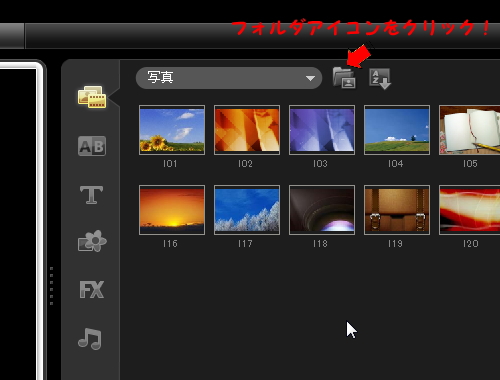Image resolution: width=500 pixels, height=380 pixels.
Task: Select the Media library icon in sidebar
Action: 92,97
